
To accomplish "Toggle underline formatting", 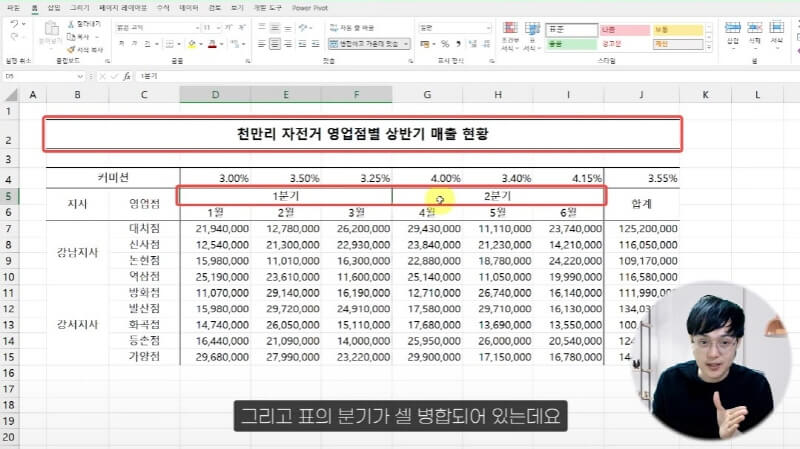I will [147, 44].
